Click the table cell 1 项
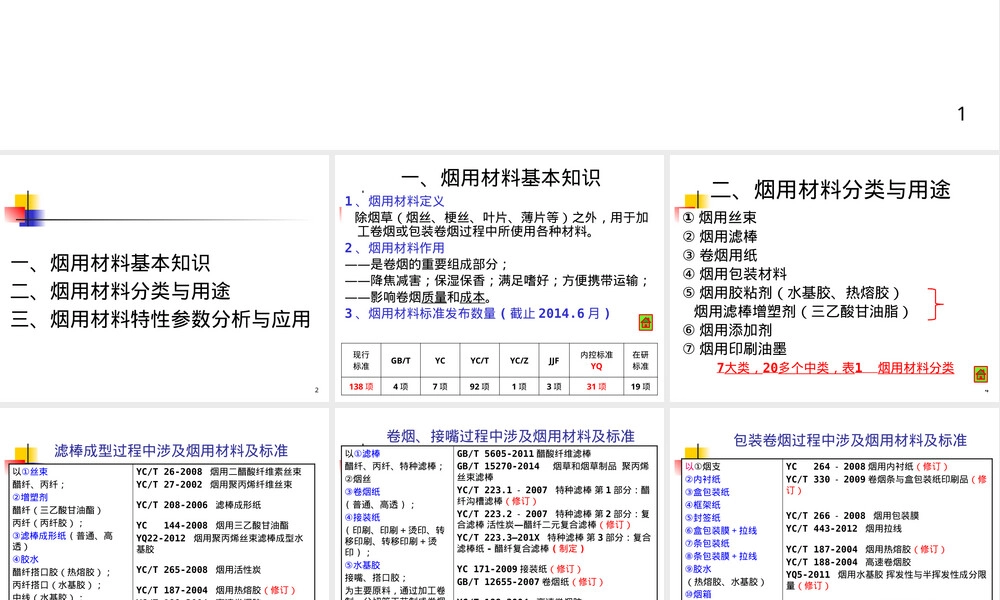1000x600 pixels. coord(519,386)
